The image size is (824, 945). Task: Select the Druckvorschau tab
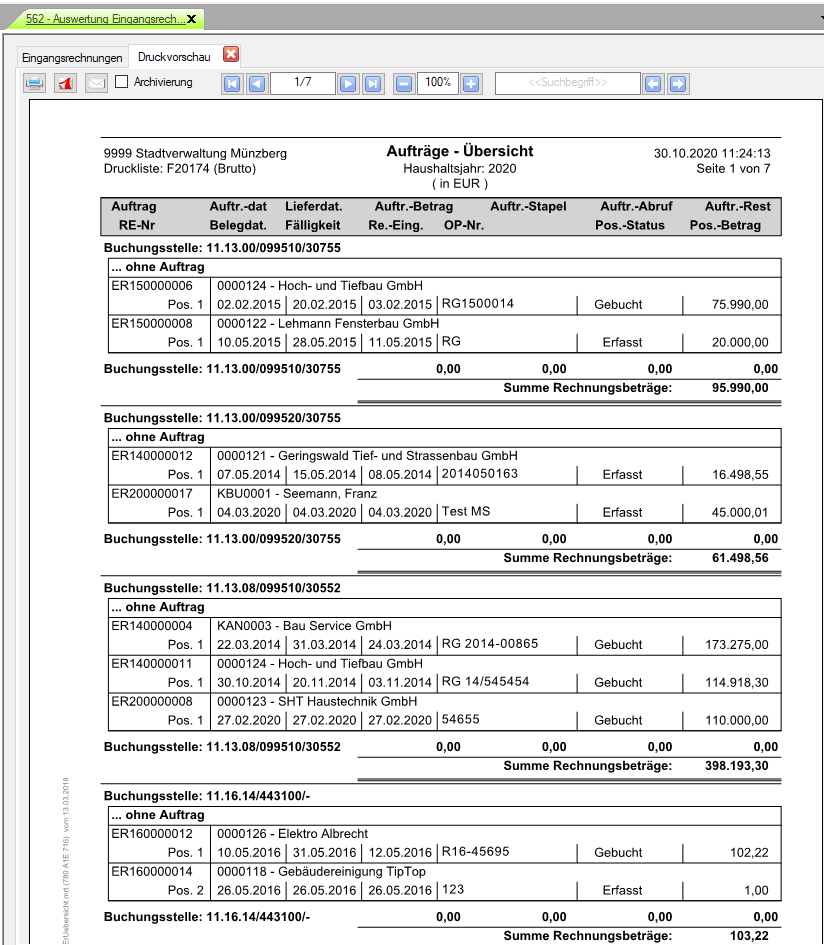point(174,58)
